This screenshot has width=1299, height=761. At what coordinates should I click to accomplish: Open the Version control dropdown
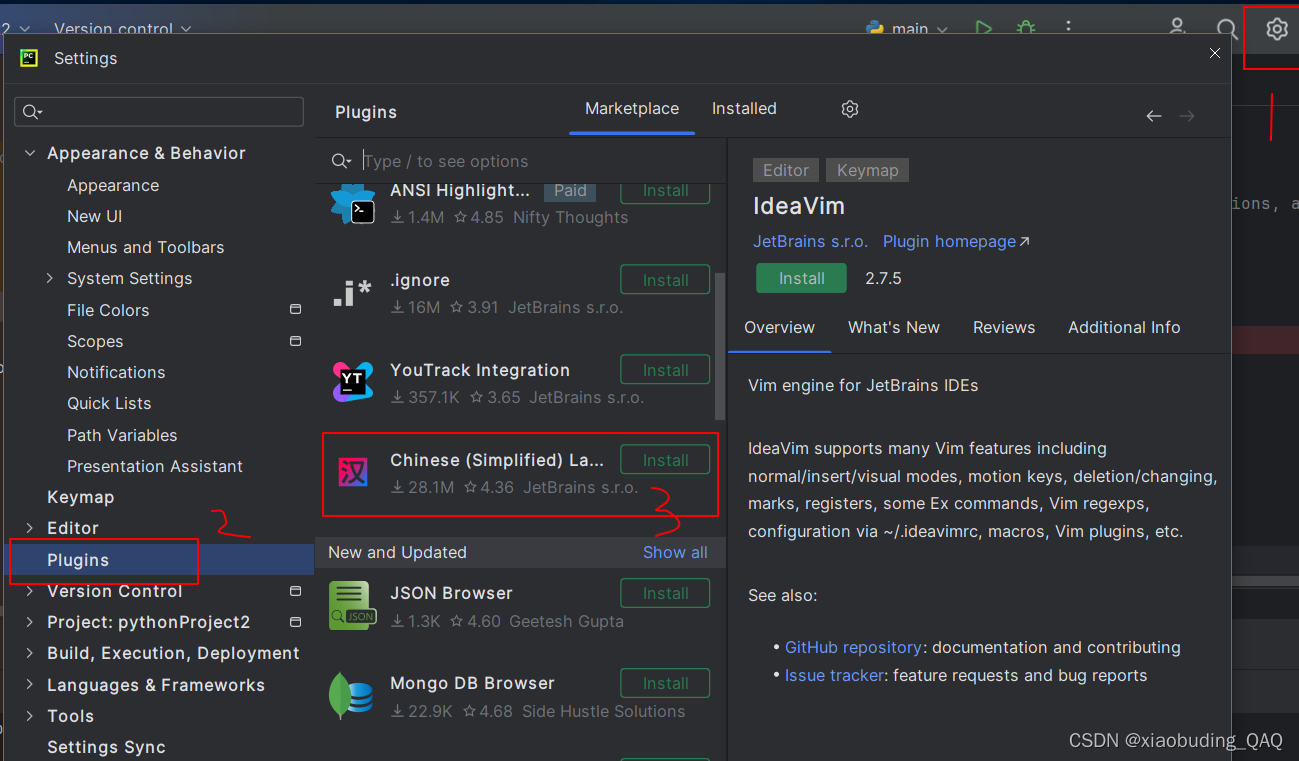[x=122, y=29]
